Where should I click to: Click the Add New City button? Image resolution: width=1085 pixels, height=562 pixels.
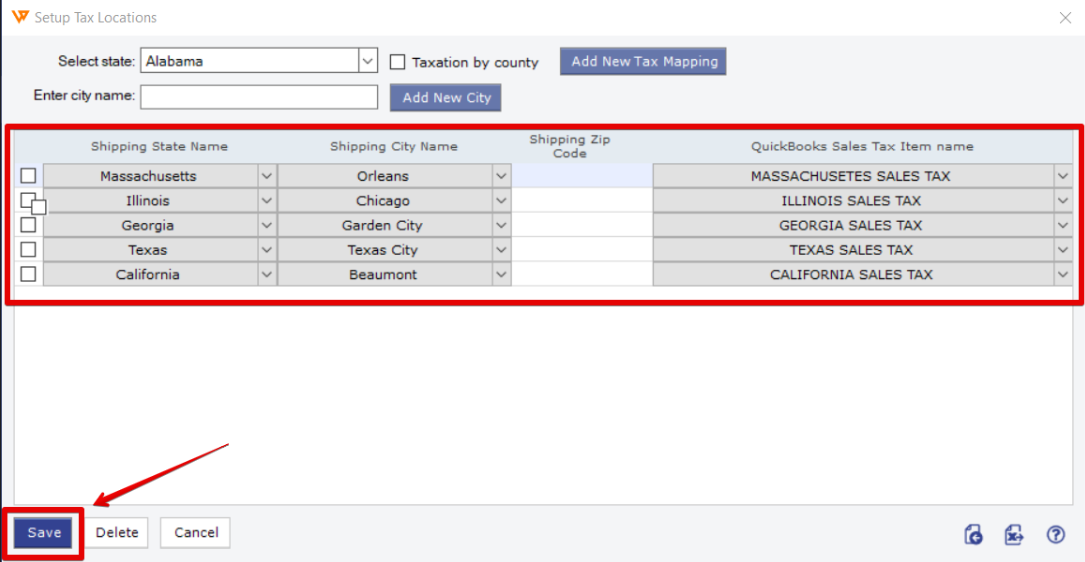click(x=446, y=98)
